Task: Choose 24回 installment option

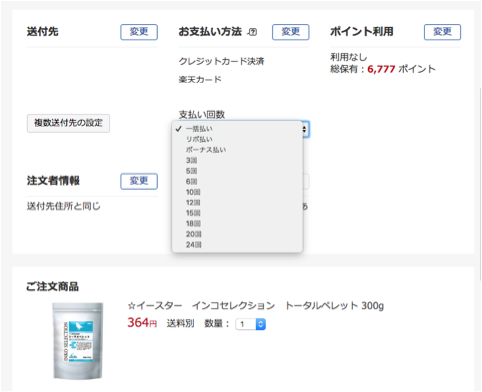Action: pyautogui.click(x=237, y=245)
